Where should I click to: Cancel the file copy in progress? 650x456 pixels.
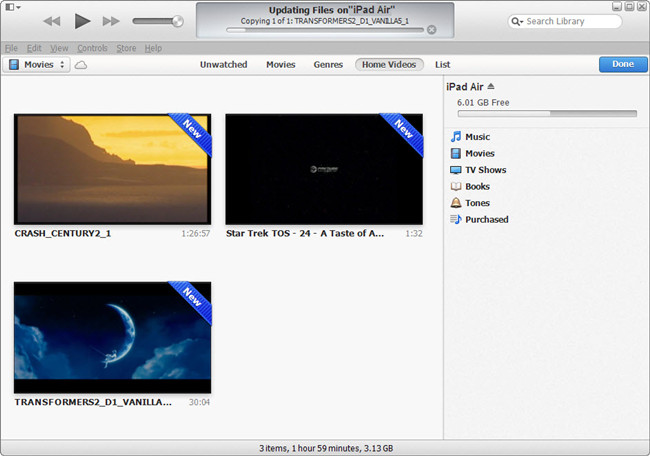pos(432,30)
